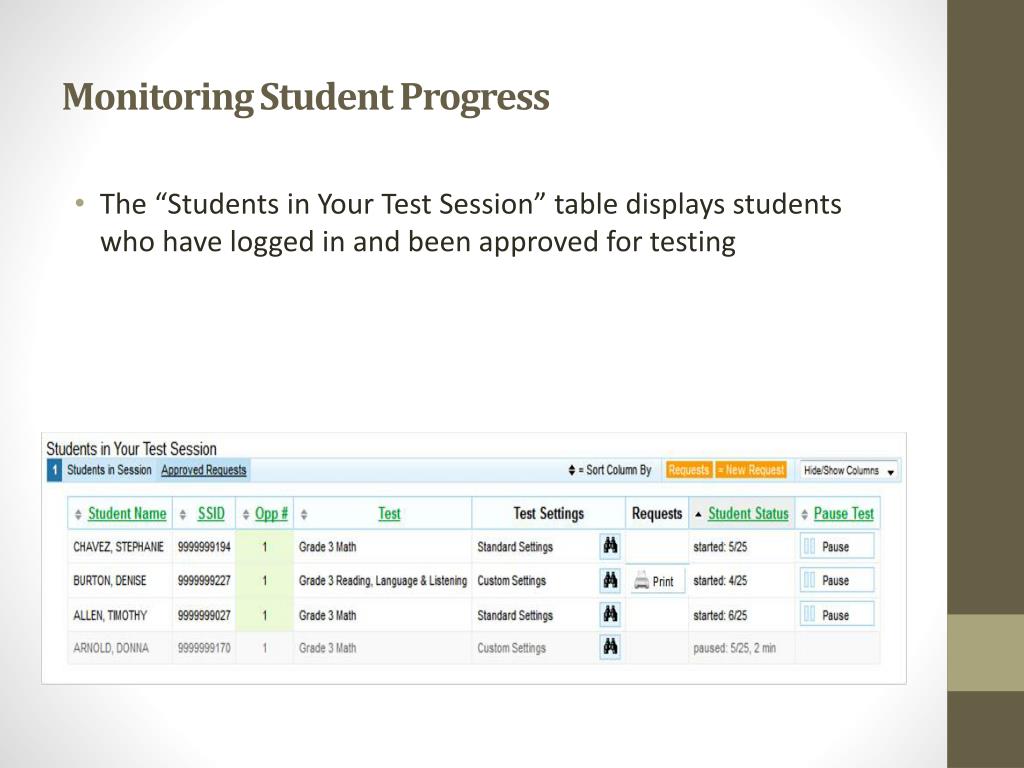
Task: Click sort arrows next to Student Name
Action: tap(78, 515)
